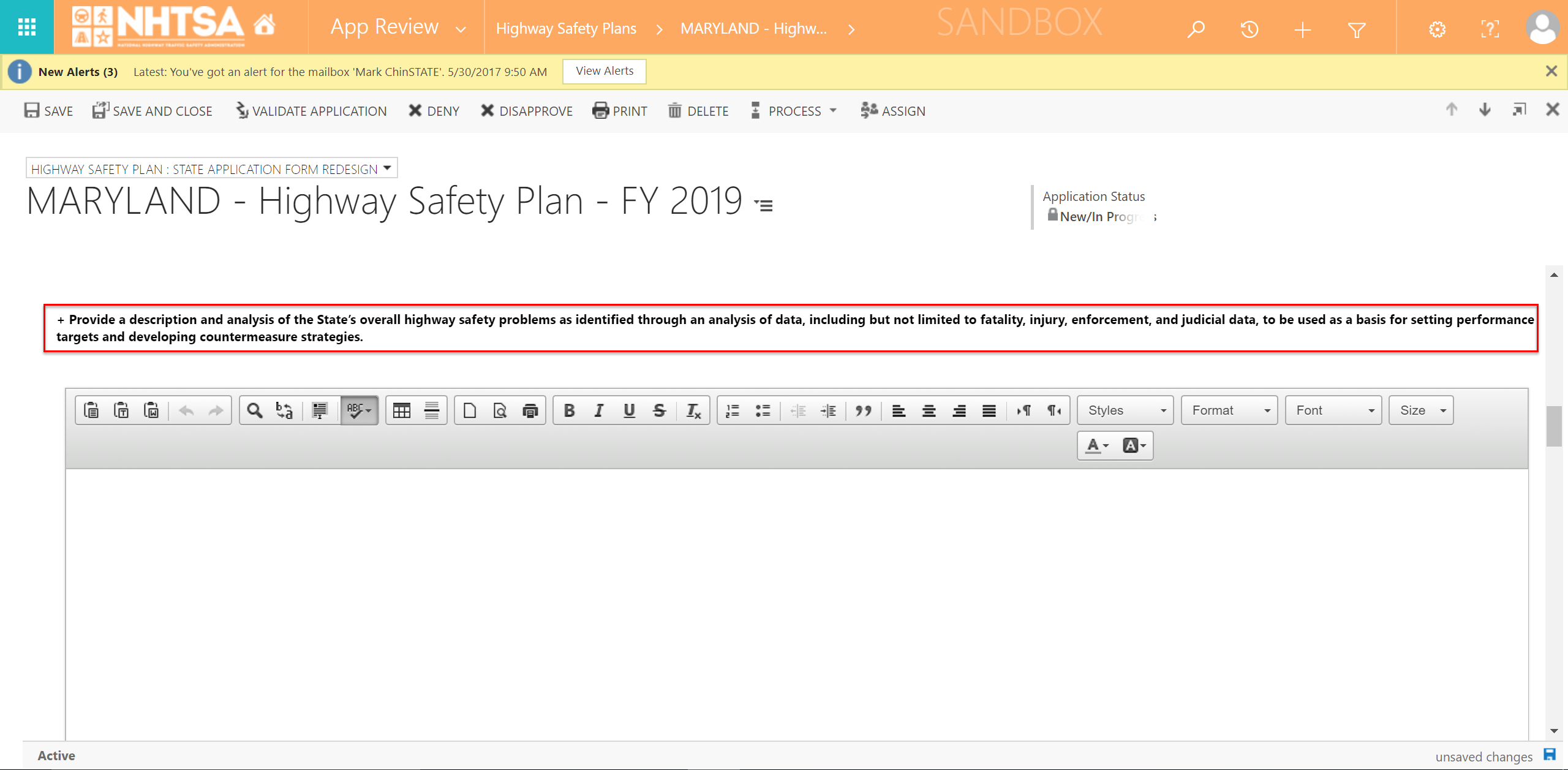Insert a numbered list
Screen dimensions: 1568x770
[x=733, y=410]
